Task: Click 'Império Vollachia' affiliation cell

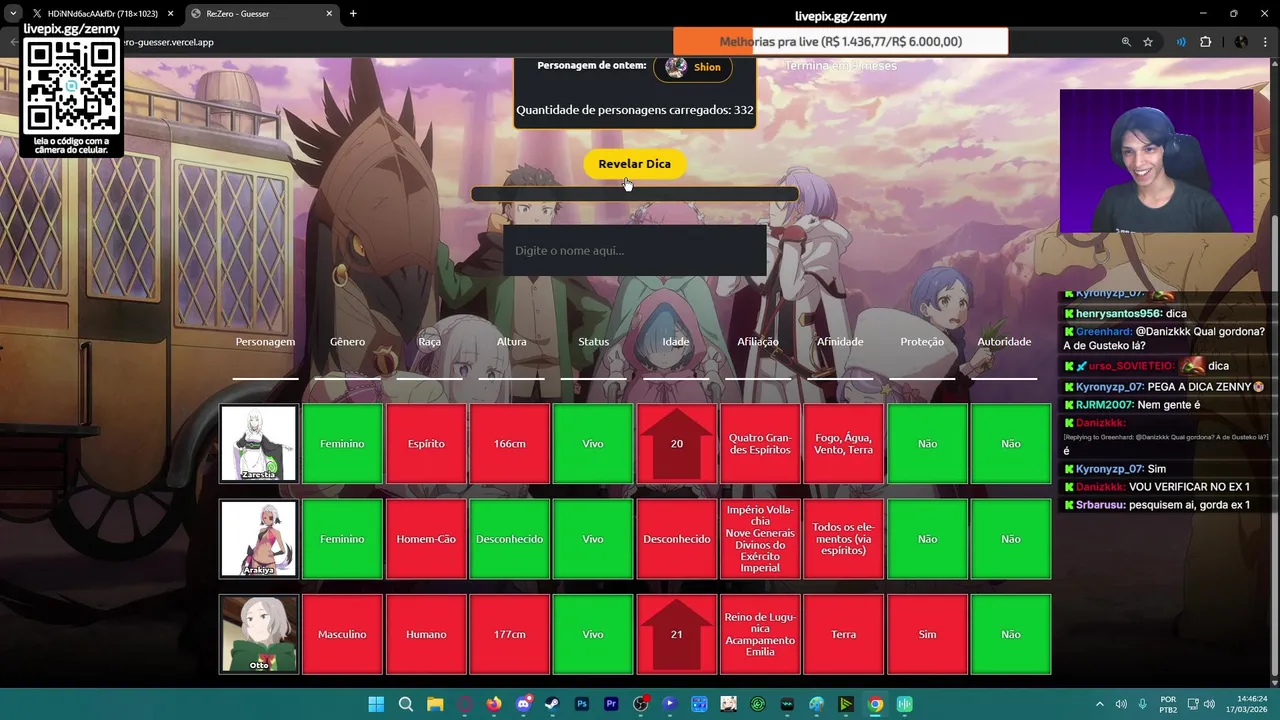Action: (x=760, y=539)
